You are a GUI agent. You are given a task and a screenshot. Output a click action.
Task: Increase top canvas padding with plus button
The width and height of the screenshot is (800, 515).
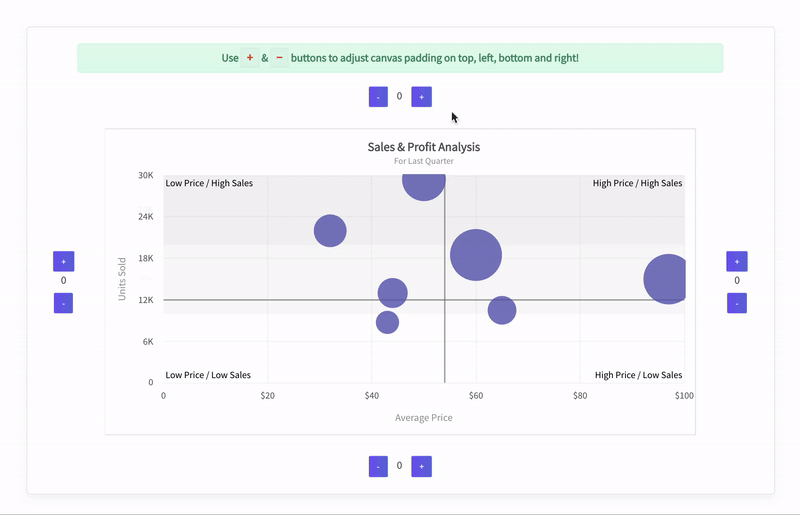coord(421,97)
